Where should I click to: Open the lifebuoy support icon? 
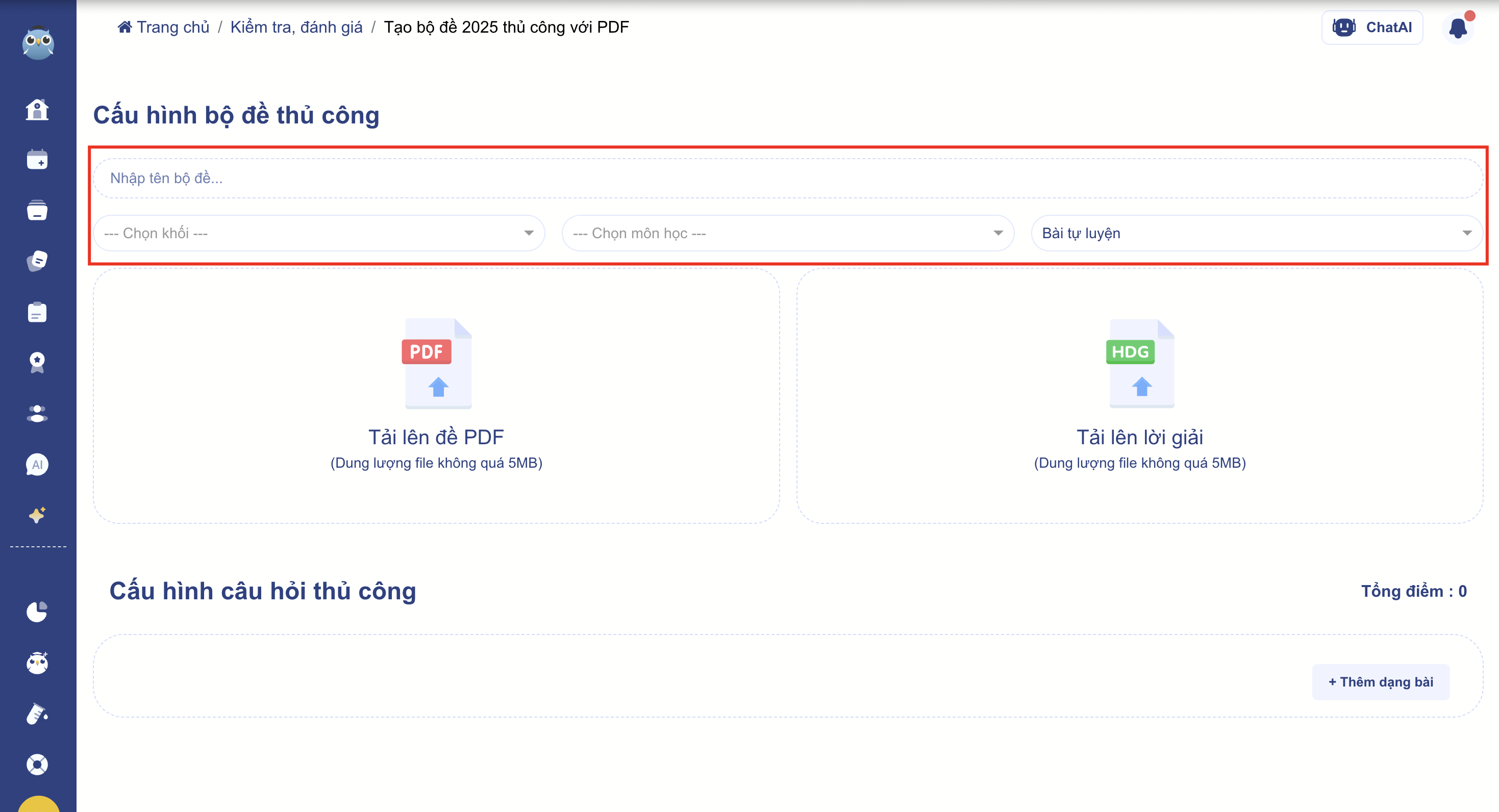[x=37, y=764]
